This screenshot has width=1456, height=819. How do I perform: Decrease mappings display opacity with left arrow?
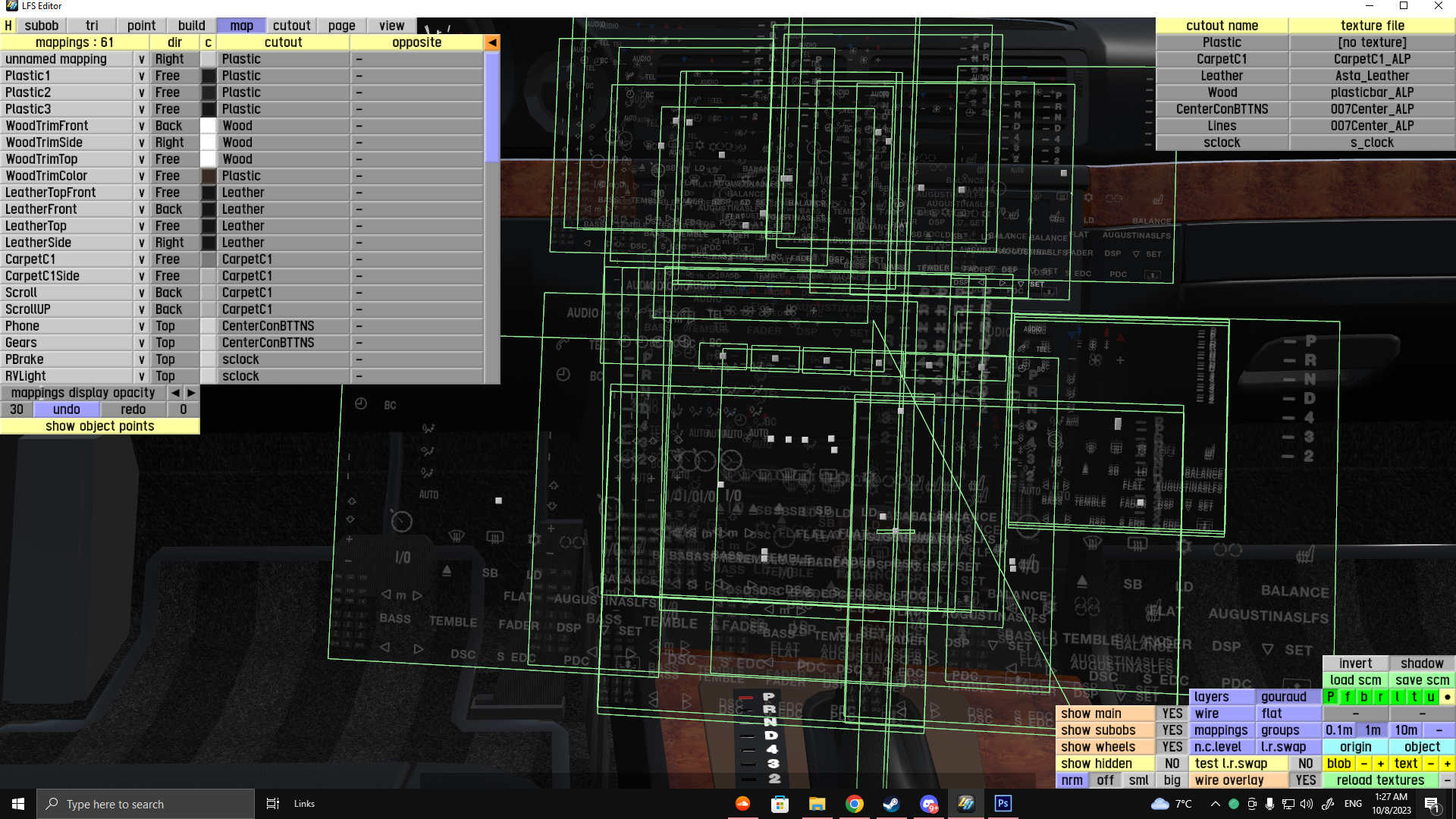pyautogui.click(x=175, y=393)
